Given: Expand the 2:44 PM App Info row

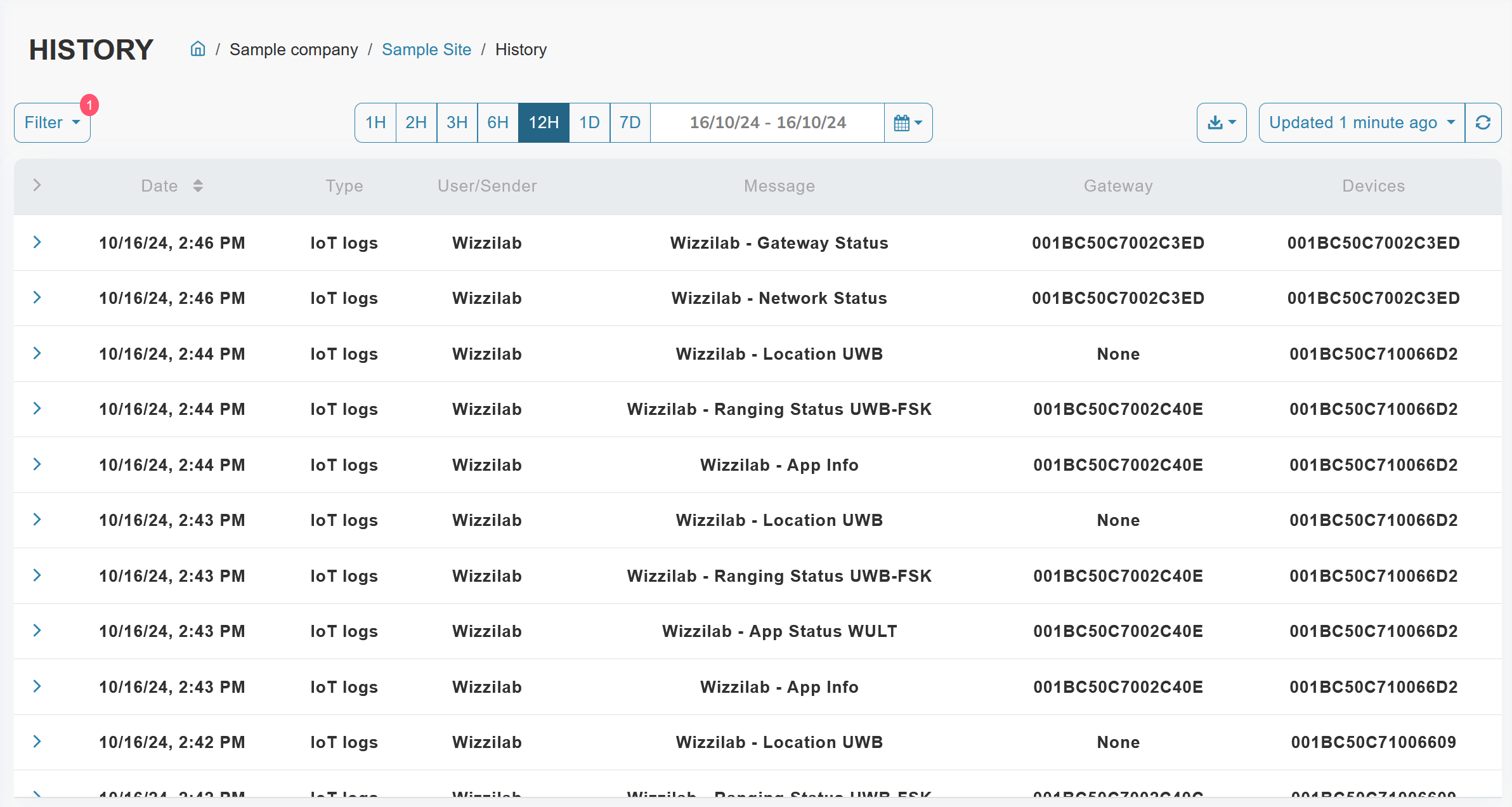Looking at the screenshot, I should pos(37,464).
